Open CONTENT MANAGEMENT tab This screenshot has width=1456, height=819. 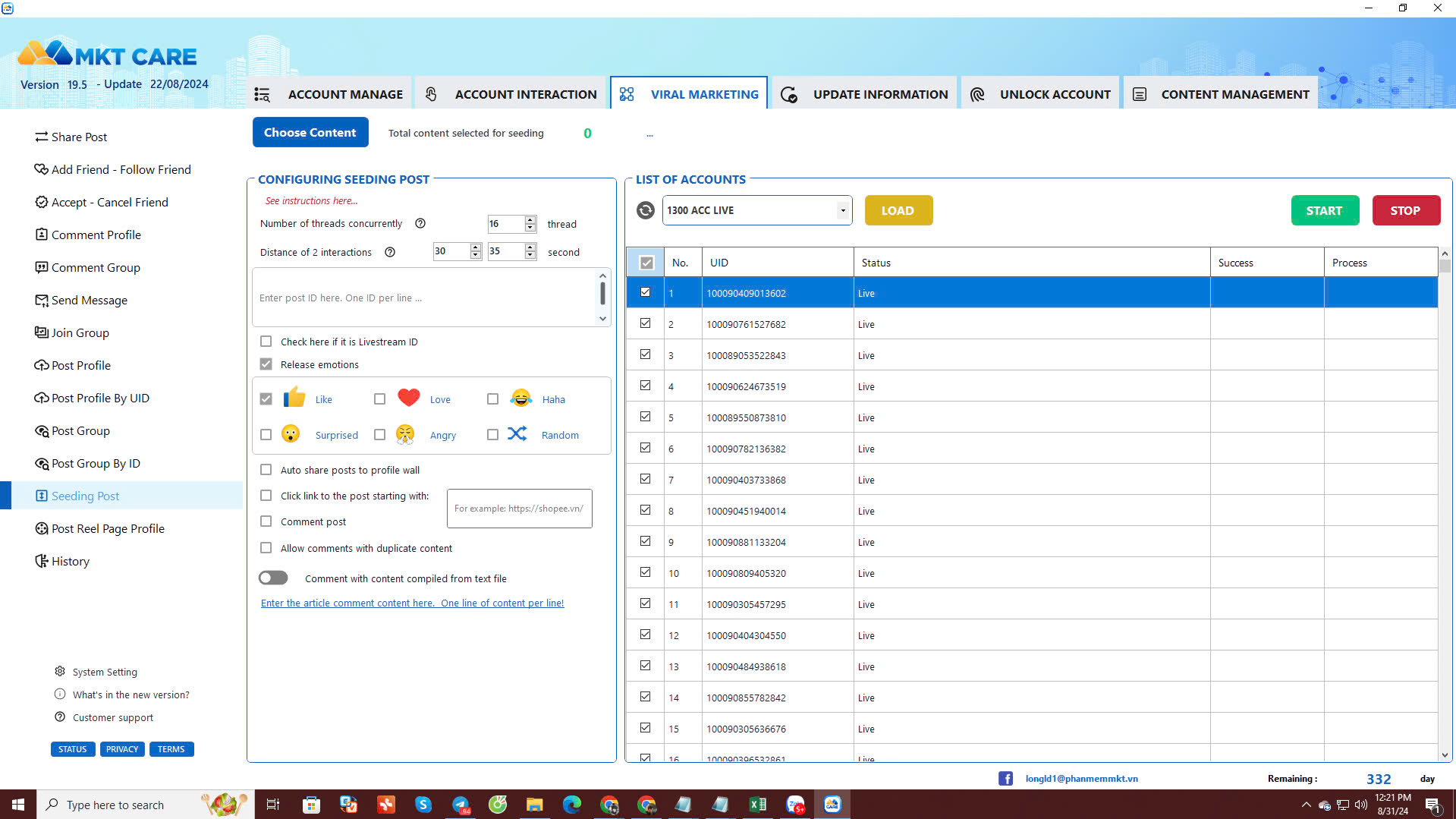(1221, 94)
